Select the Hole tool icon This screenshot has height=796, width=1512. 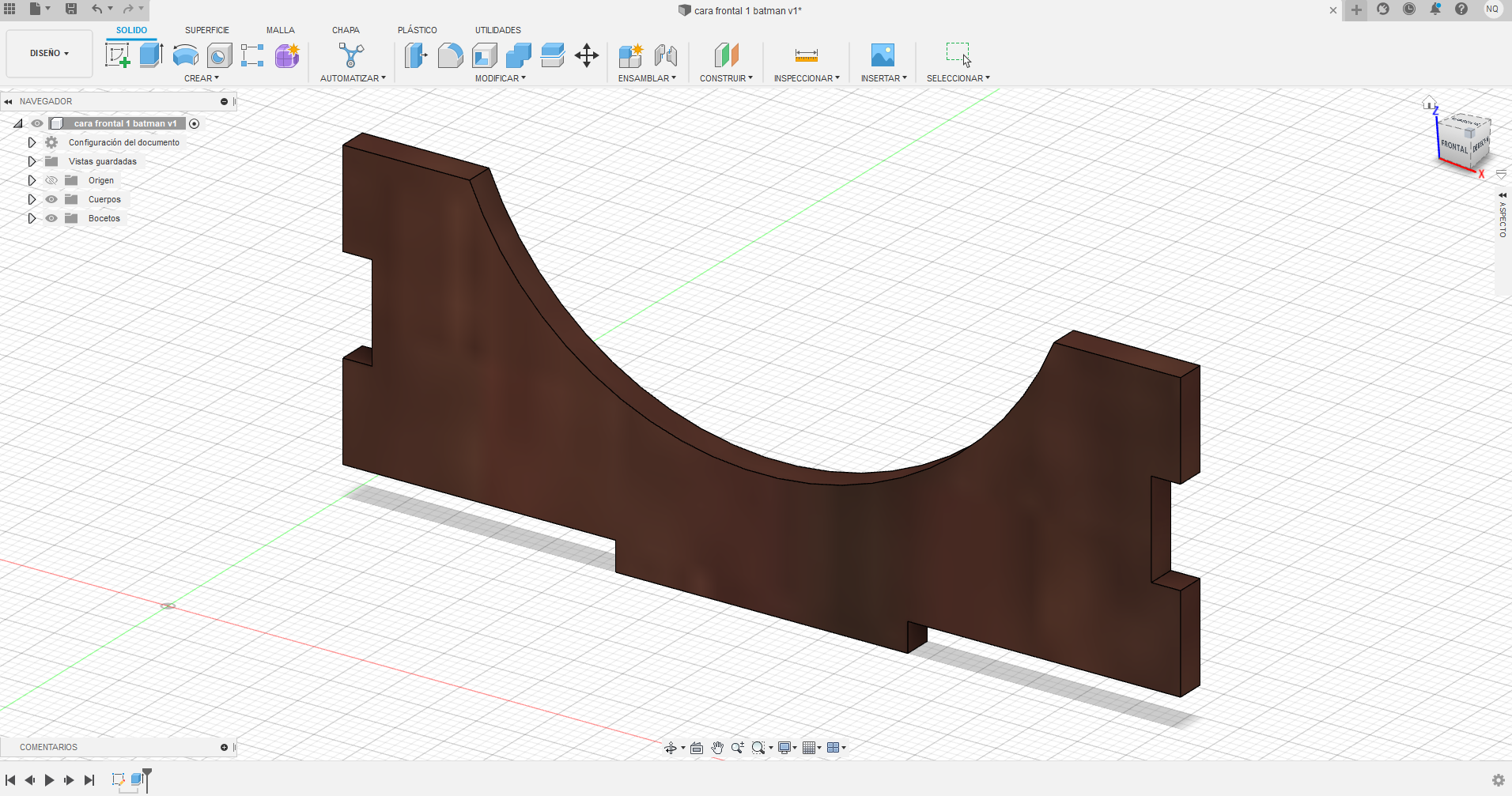pyautogui.click(x=219, y=55)
